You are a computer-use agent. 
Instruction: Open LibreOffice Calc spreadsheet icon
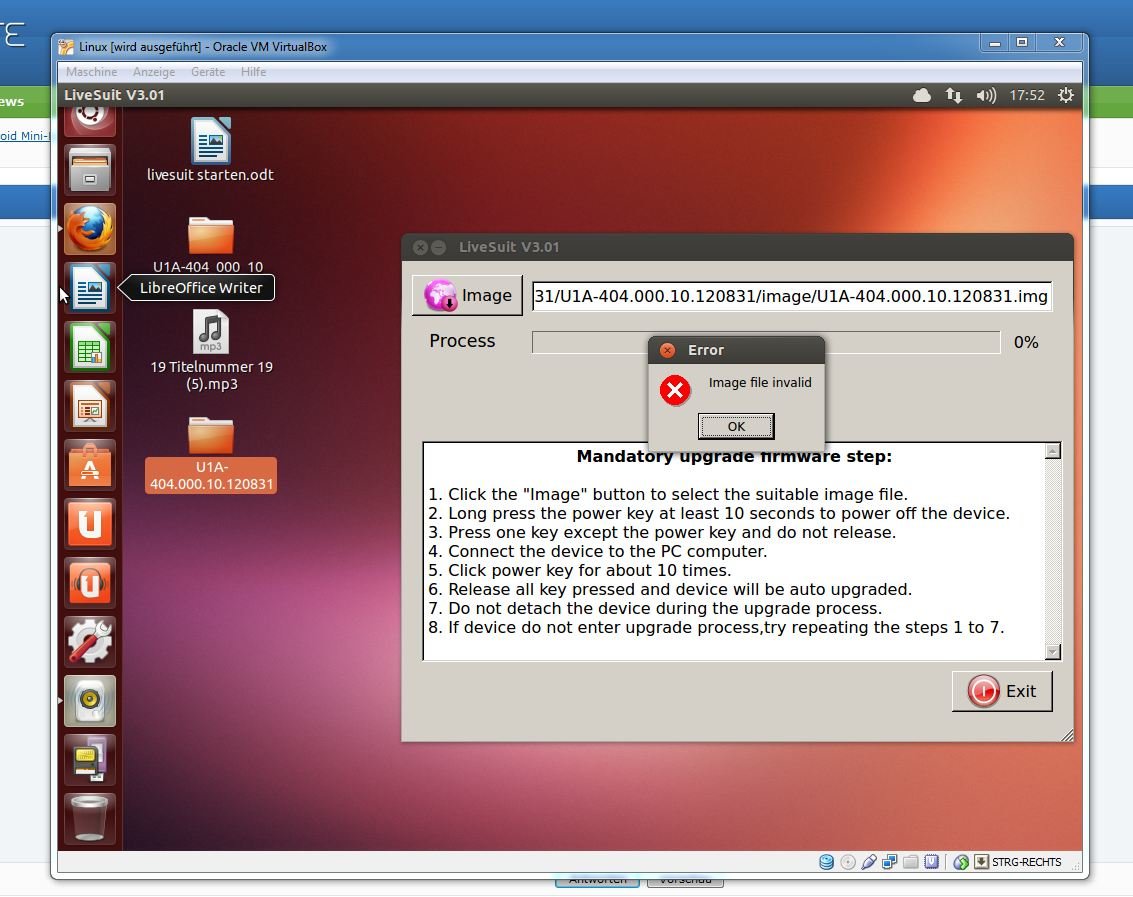click(x=90, y=347)
